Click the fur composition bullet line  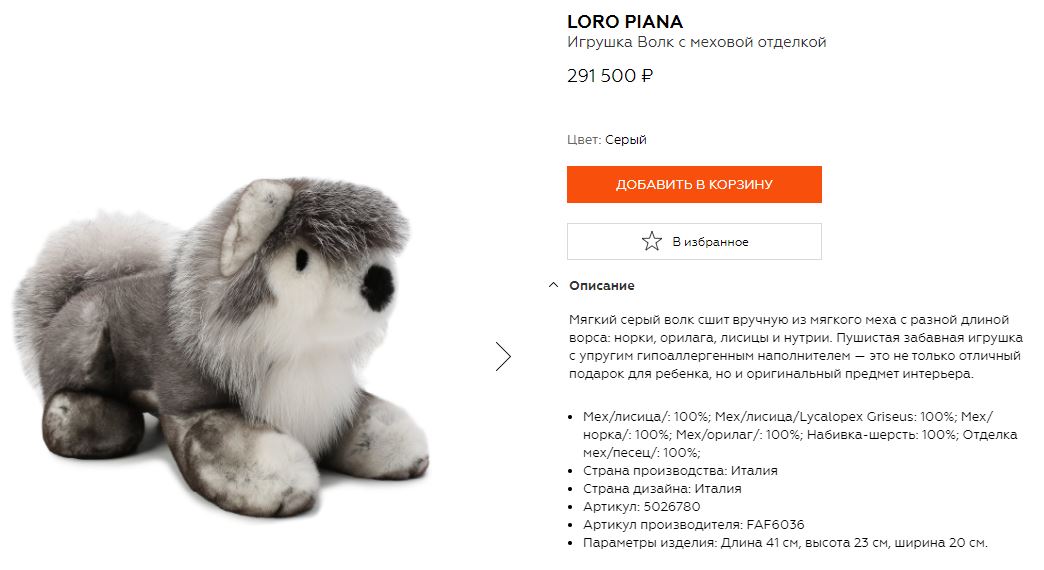[800, 434]
